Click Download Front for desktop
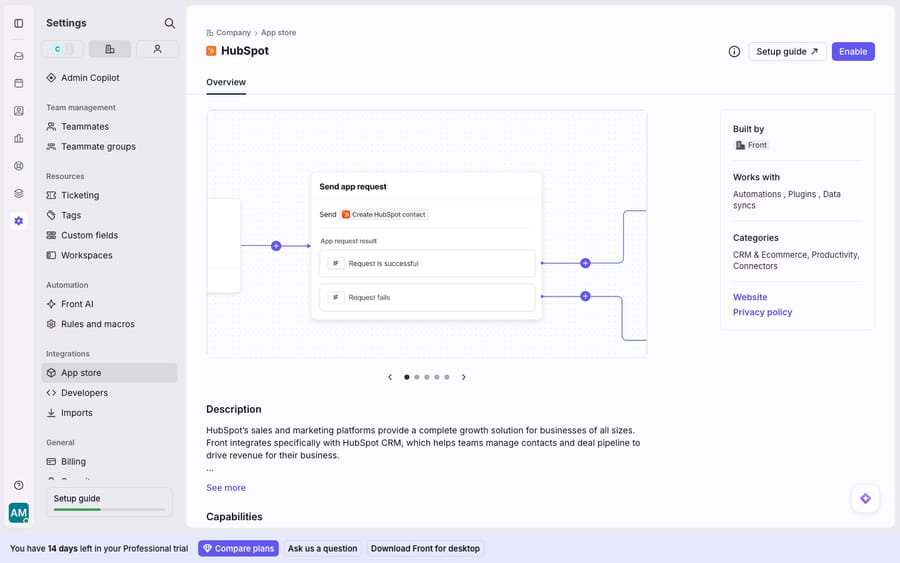This screenshot has height=563, width=900. tap(425, 549)
